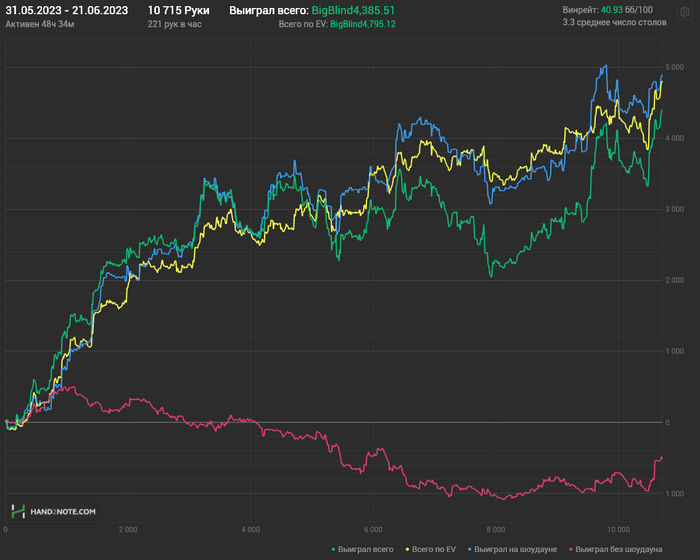Click the 5 000 y-axis label
Screen dimensions: 700x560
coord(674,67)
